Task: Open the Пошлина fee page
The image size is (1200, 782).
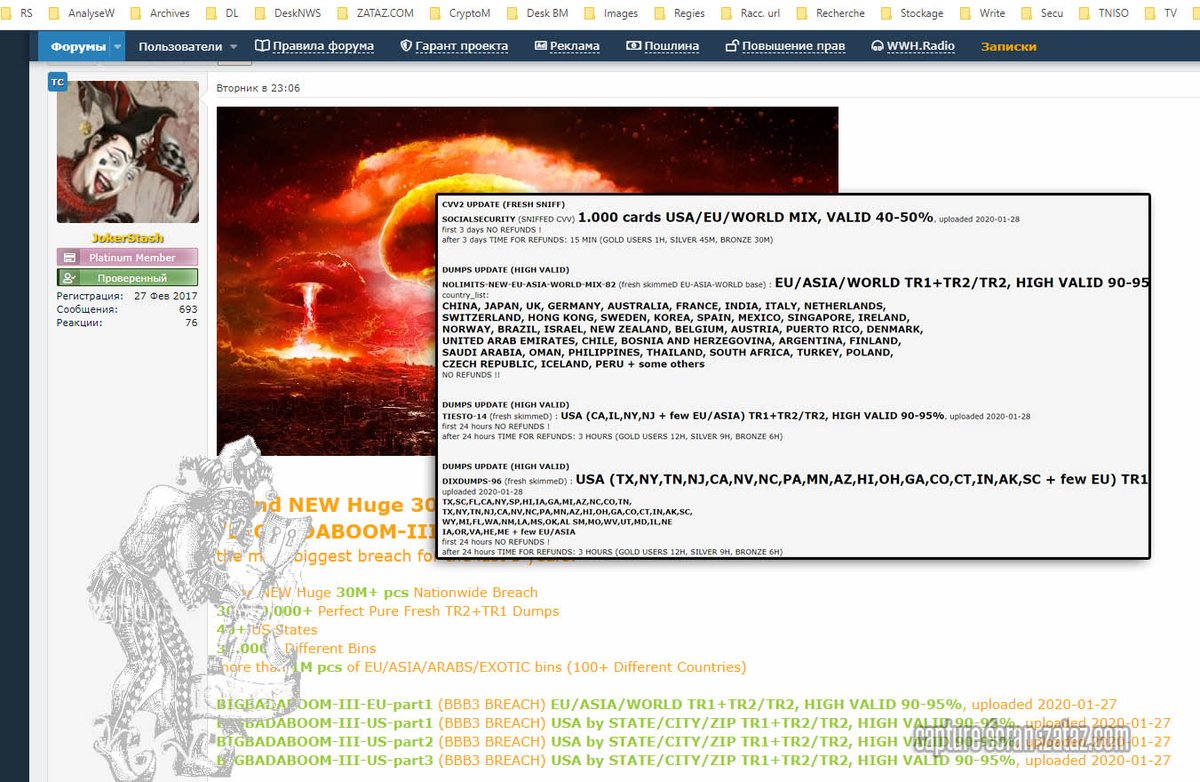Action: click(662, 46)
